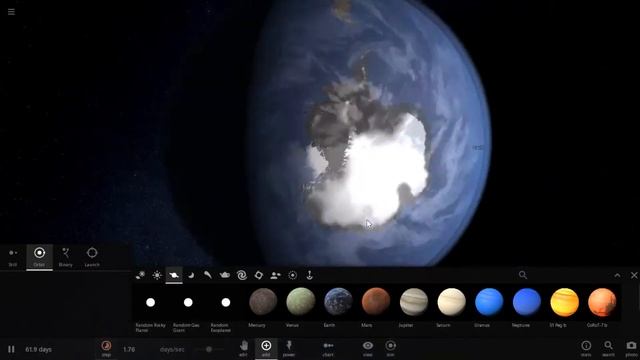This screenshot has width=640, height=360.
Task: Open the days/sec time unit selector
Action: 172,349
